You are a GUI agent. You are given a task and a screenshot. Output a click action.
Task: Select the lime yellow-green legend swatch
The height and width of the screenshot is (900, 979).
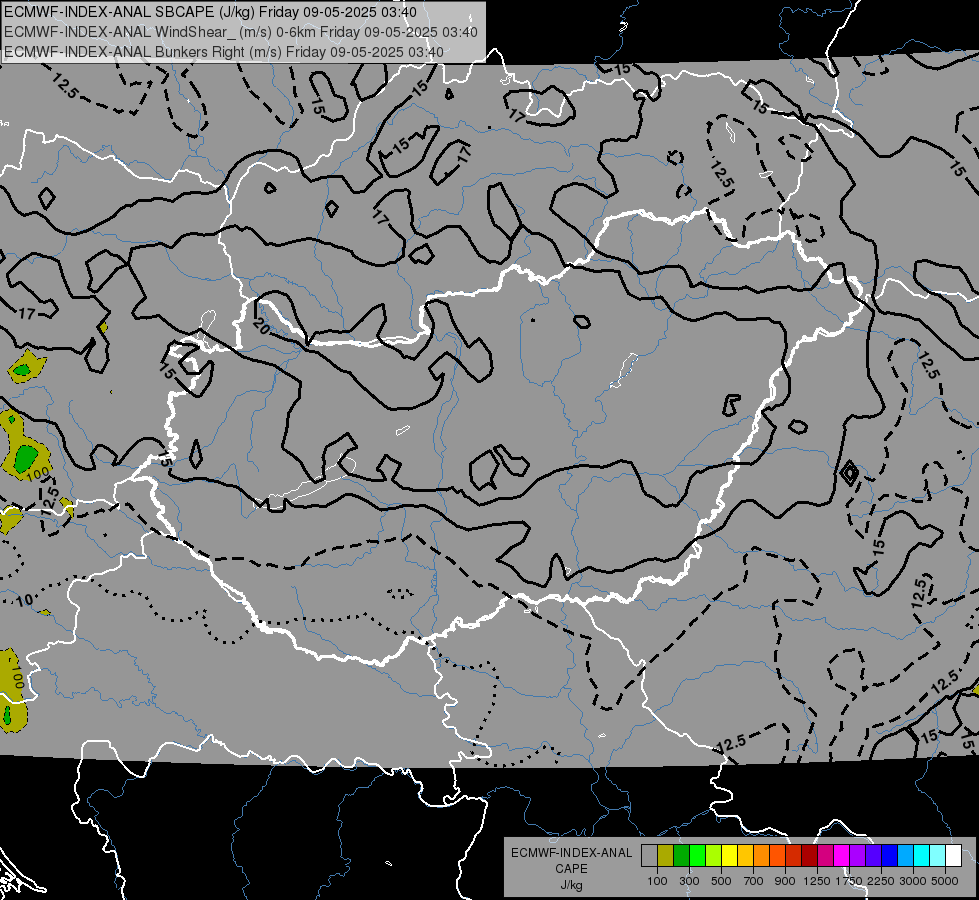pos(714,855)
